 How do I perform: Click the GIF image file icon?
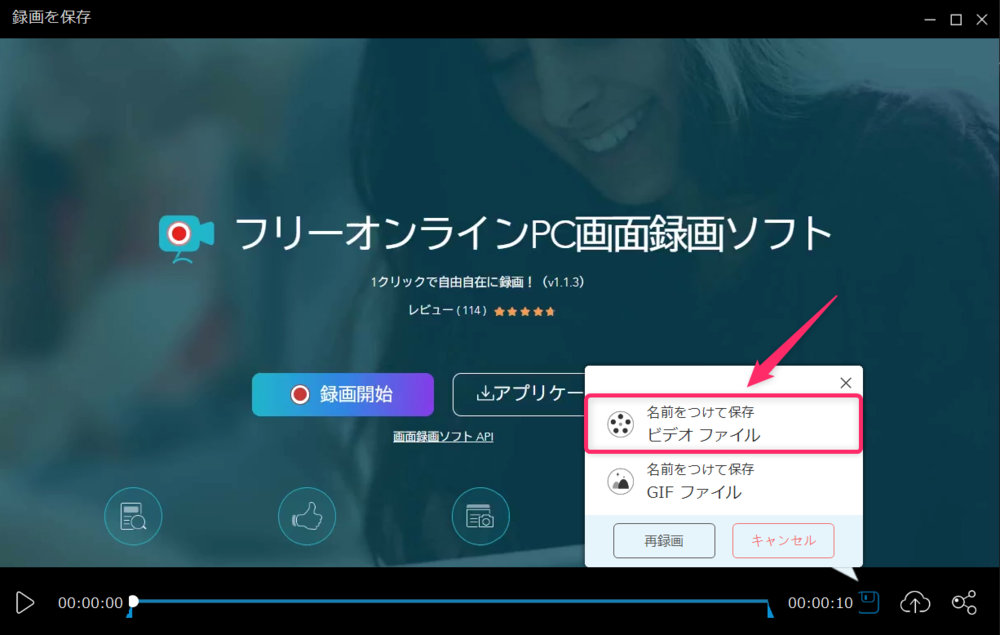620,481
